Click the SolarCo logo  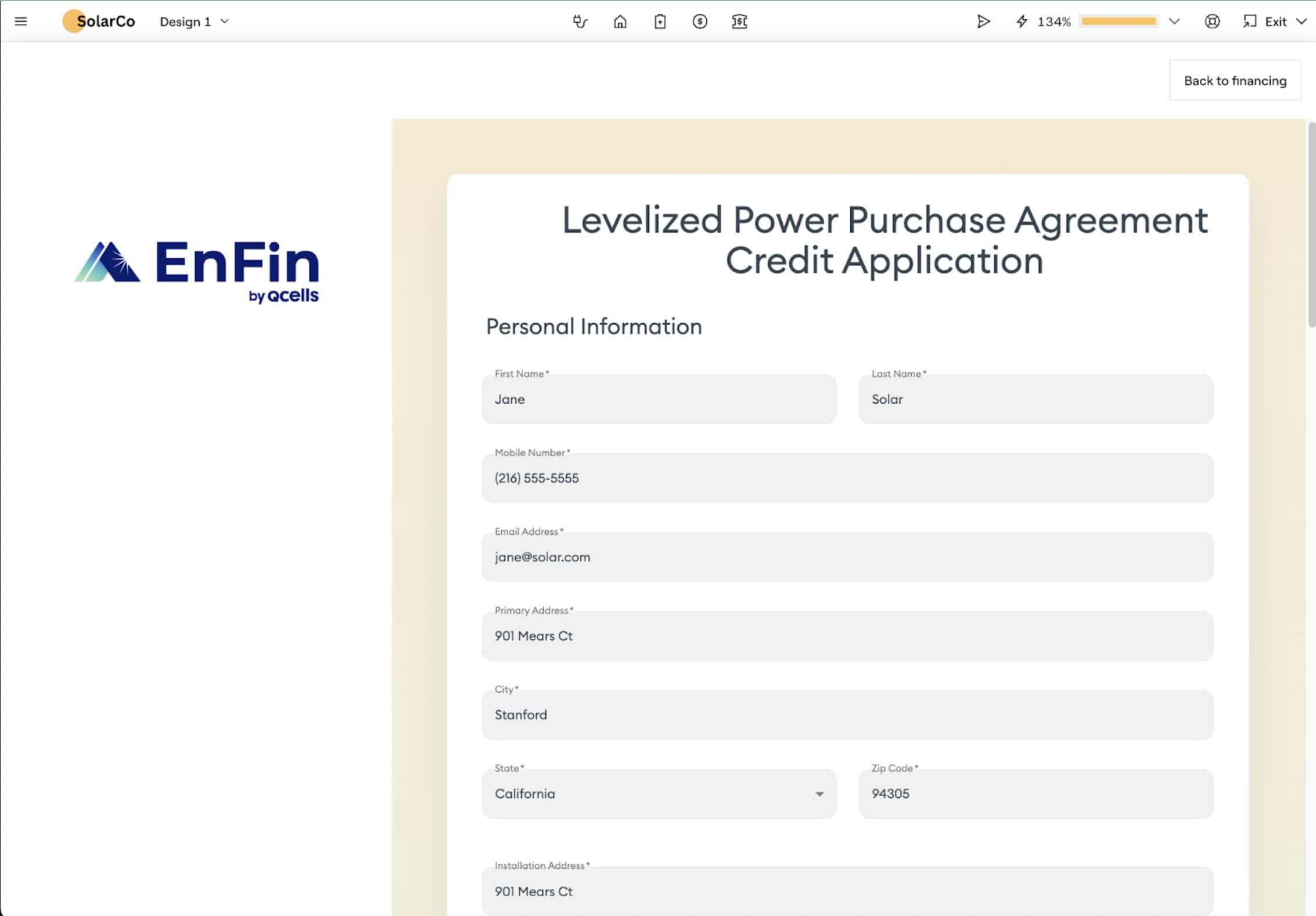[x=99, y=21]
